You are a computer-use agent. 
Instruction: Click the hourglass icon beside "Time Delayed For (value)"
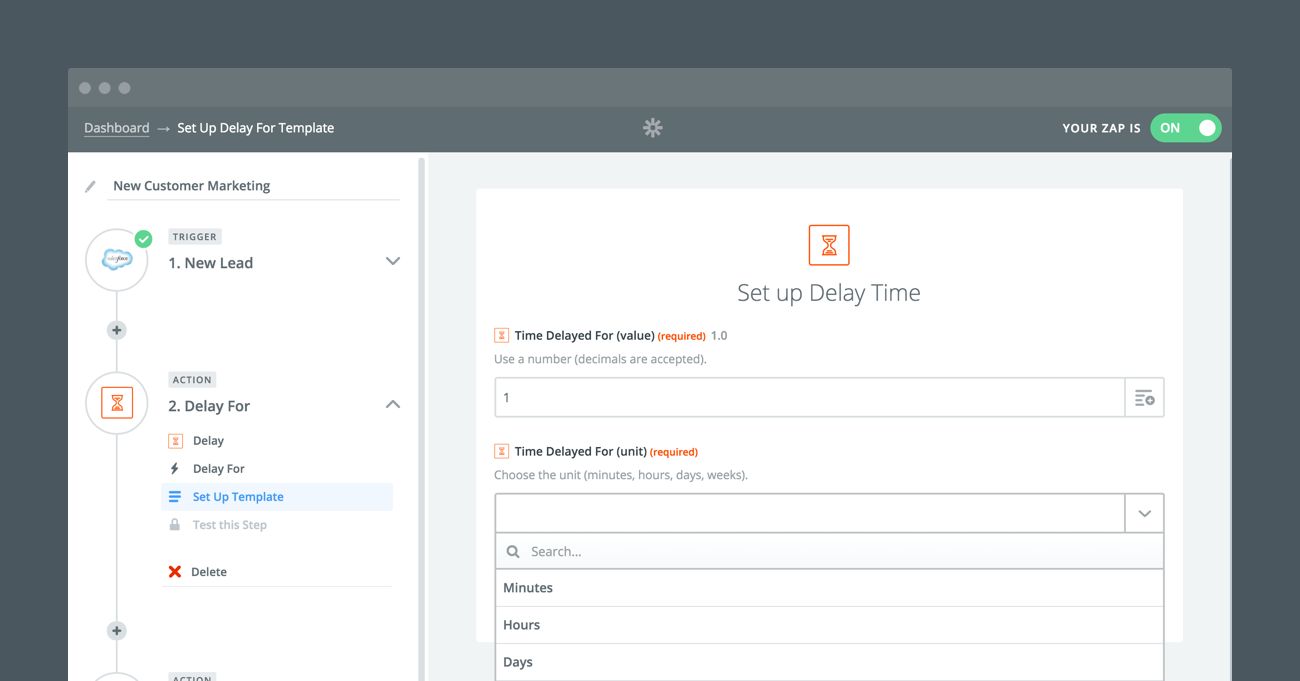(501, 336)
